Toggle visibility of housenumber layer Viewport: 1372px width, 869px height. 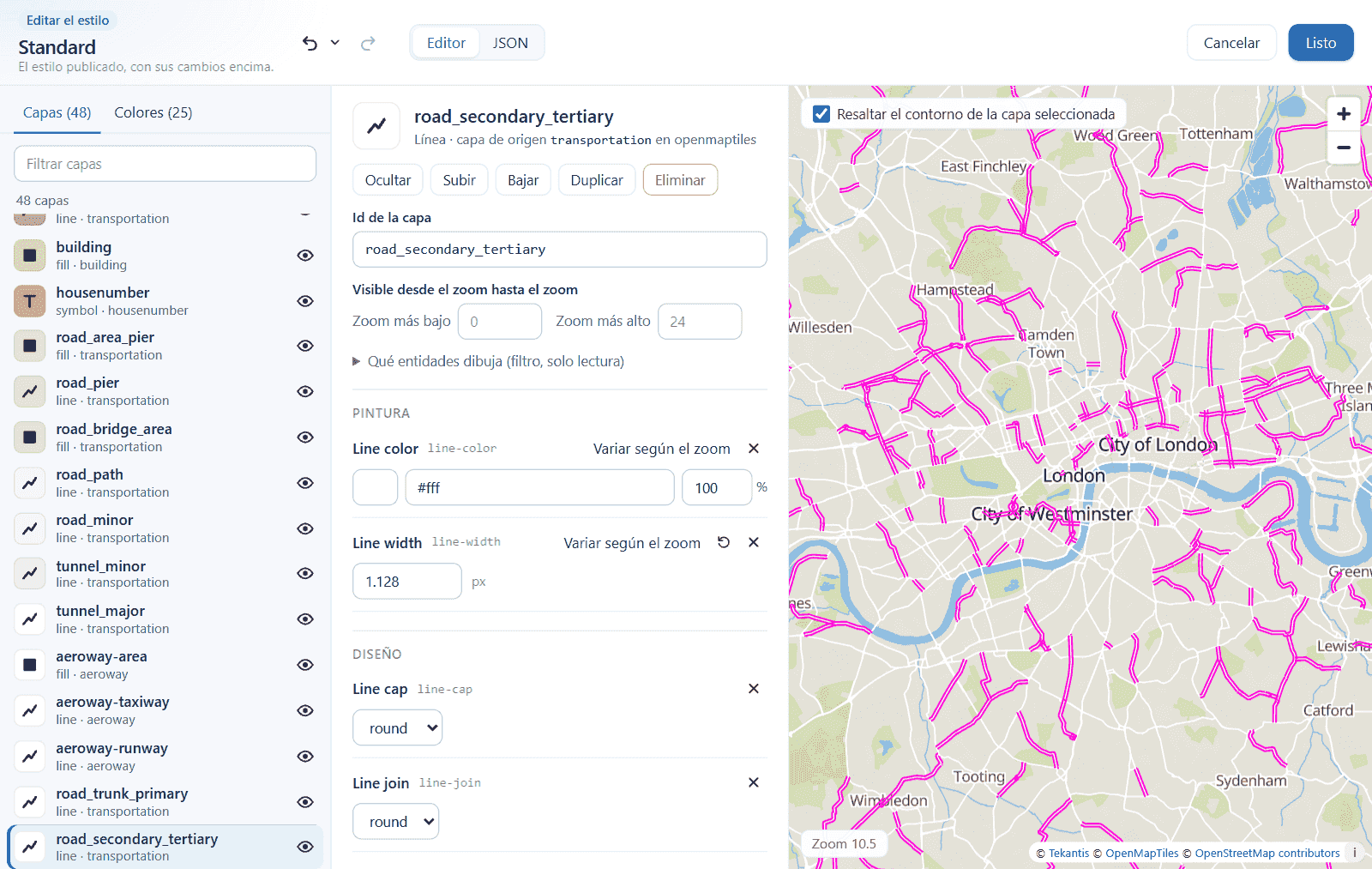pyautogui.click(x=305, y=301)
